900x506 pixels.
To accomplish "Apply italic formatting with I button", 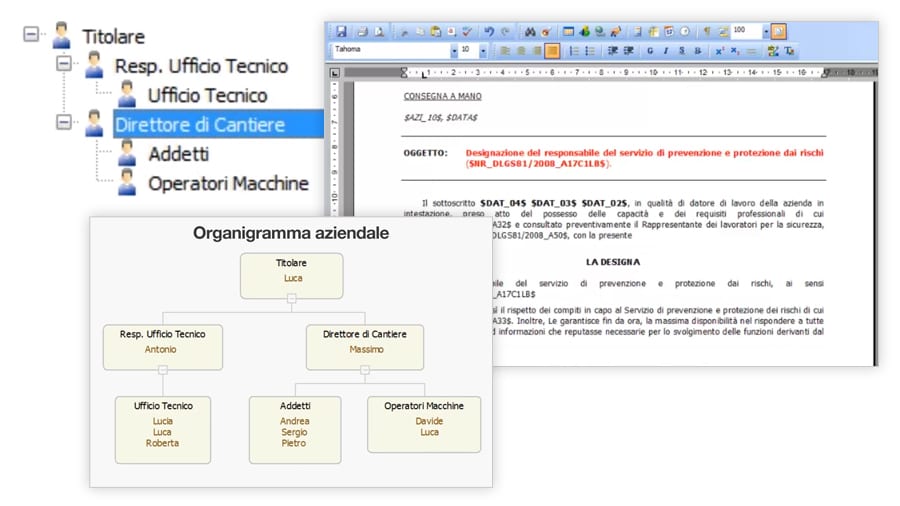I will point(666,50).
